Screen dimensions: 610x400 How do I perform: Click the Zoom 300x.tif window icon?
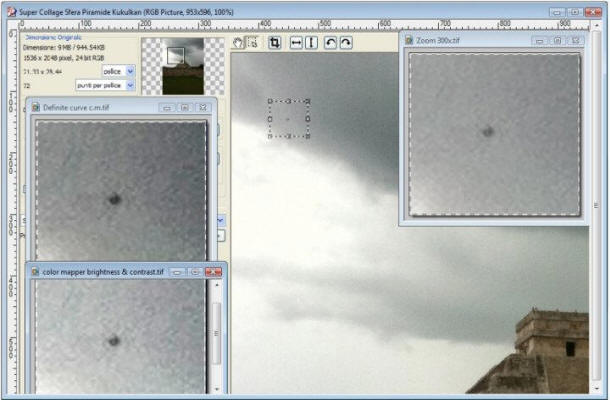pos(409,41)
